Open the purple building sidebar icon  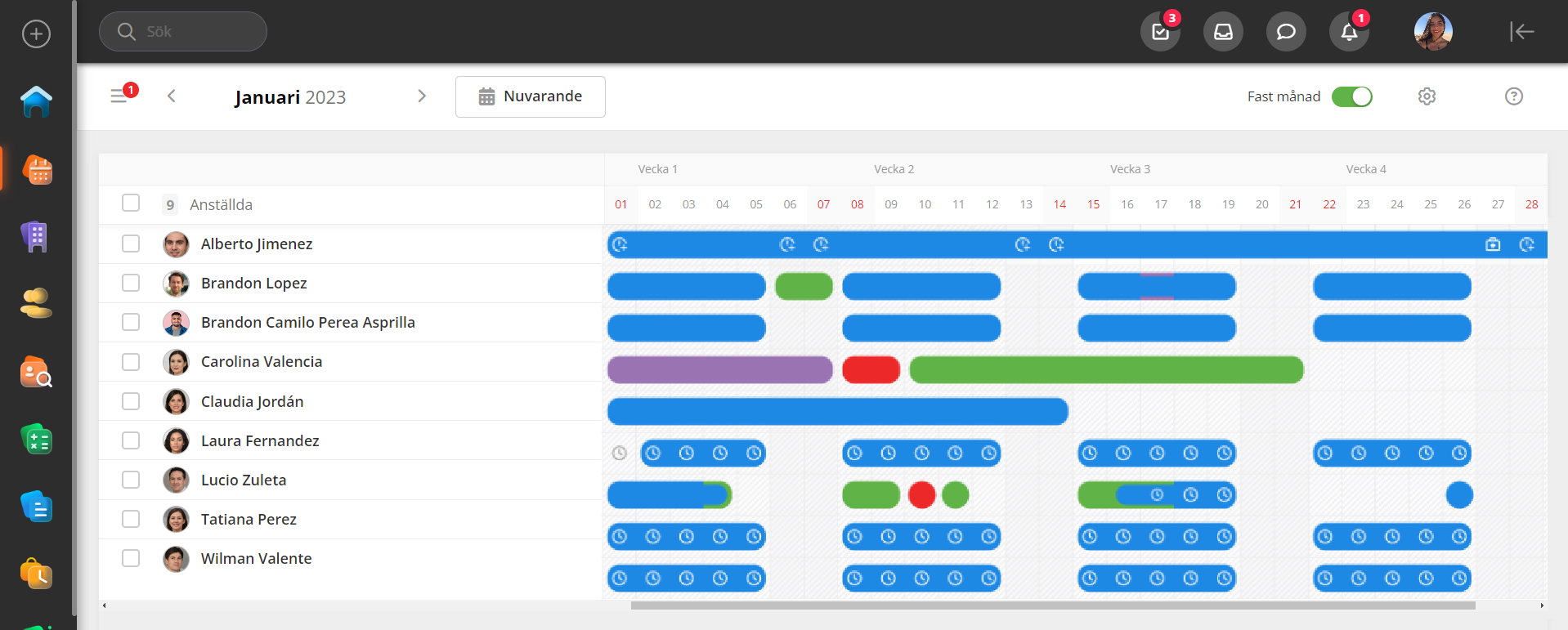35,237
